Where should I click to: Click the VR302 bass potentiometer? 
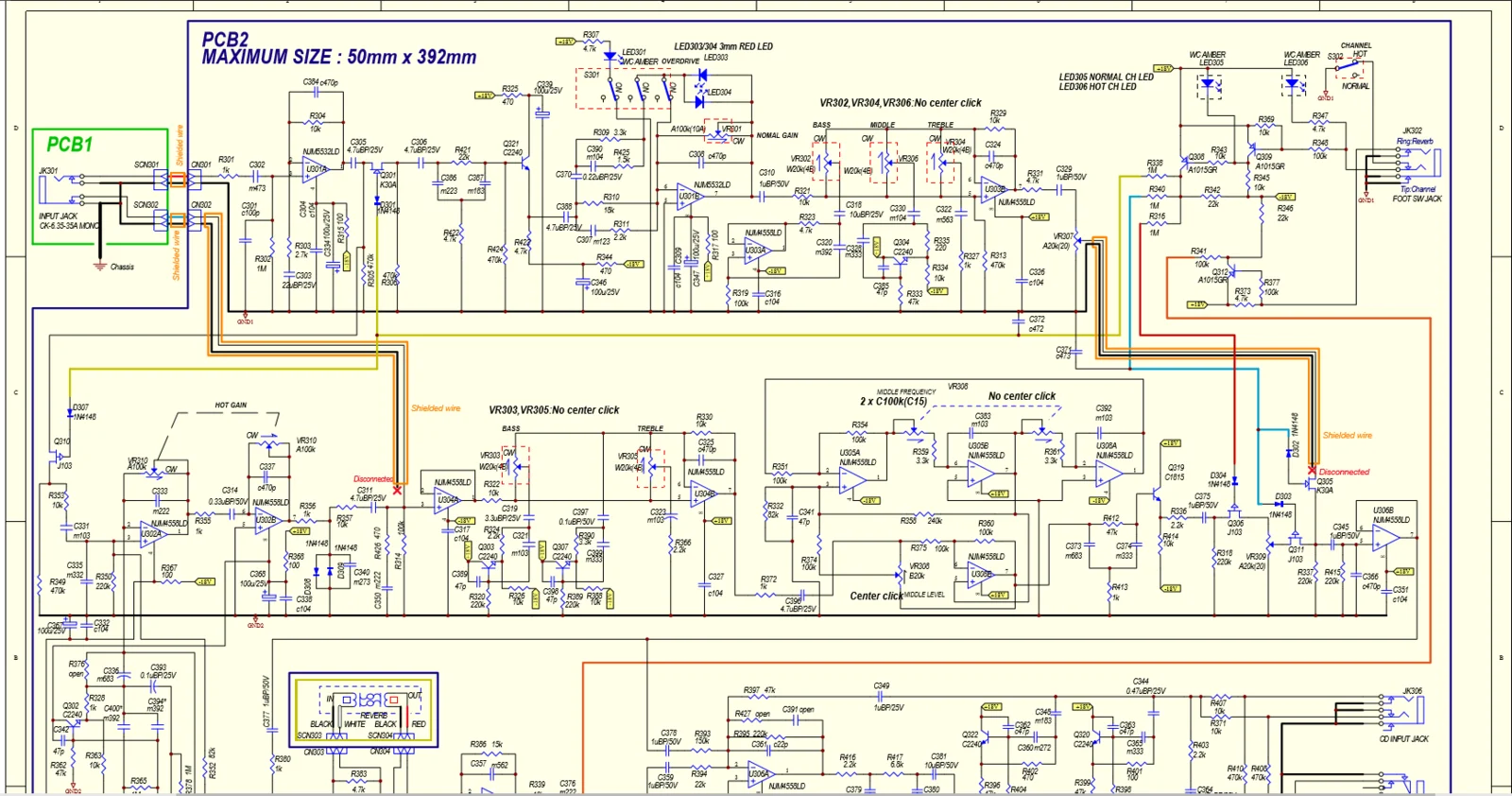pyautogui.click(x=825, y=161)
